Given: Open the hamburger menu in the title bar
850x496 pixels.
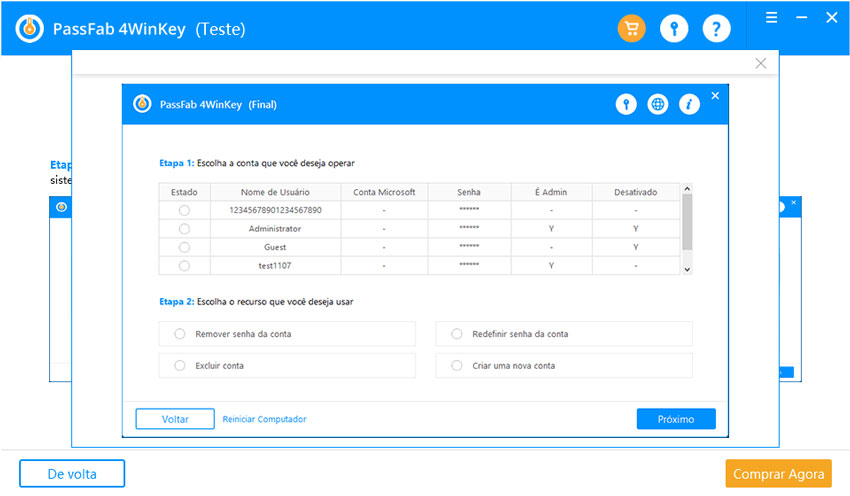Looking at the screenshot, I should coord(771,17).
